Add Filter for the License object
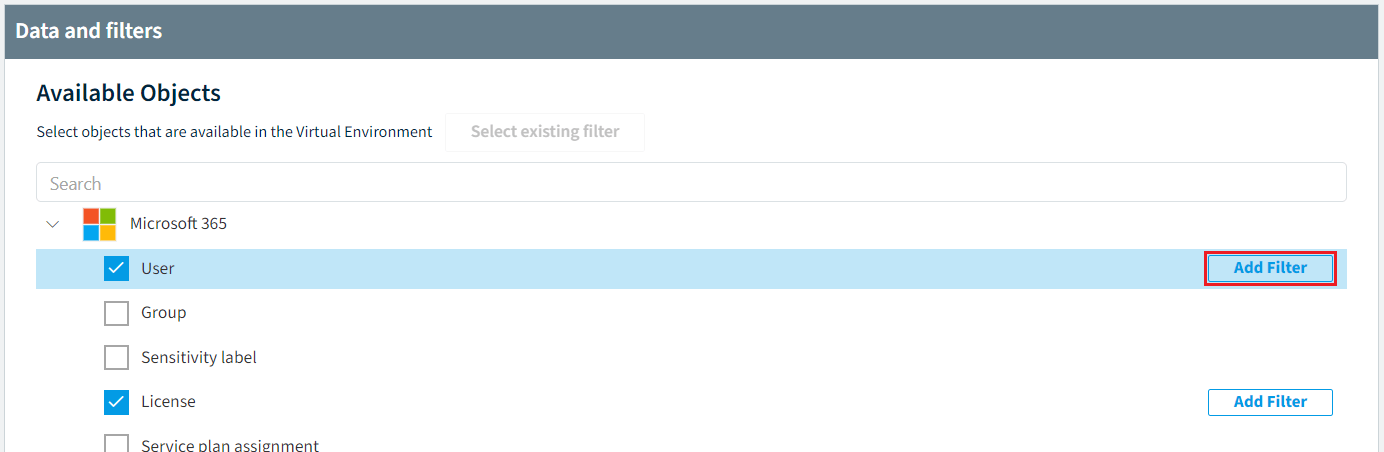Screen dimensions: 1384x452 point(1270,402)
